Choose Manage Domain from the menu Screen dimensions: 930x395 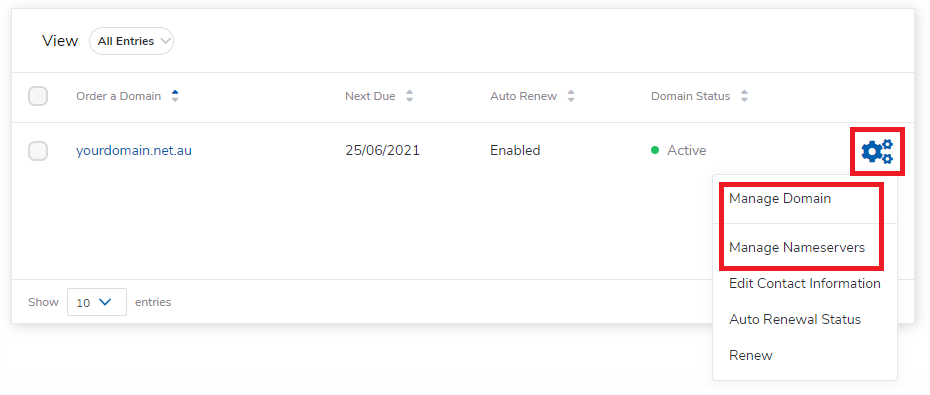tap(779, 199)
